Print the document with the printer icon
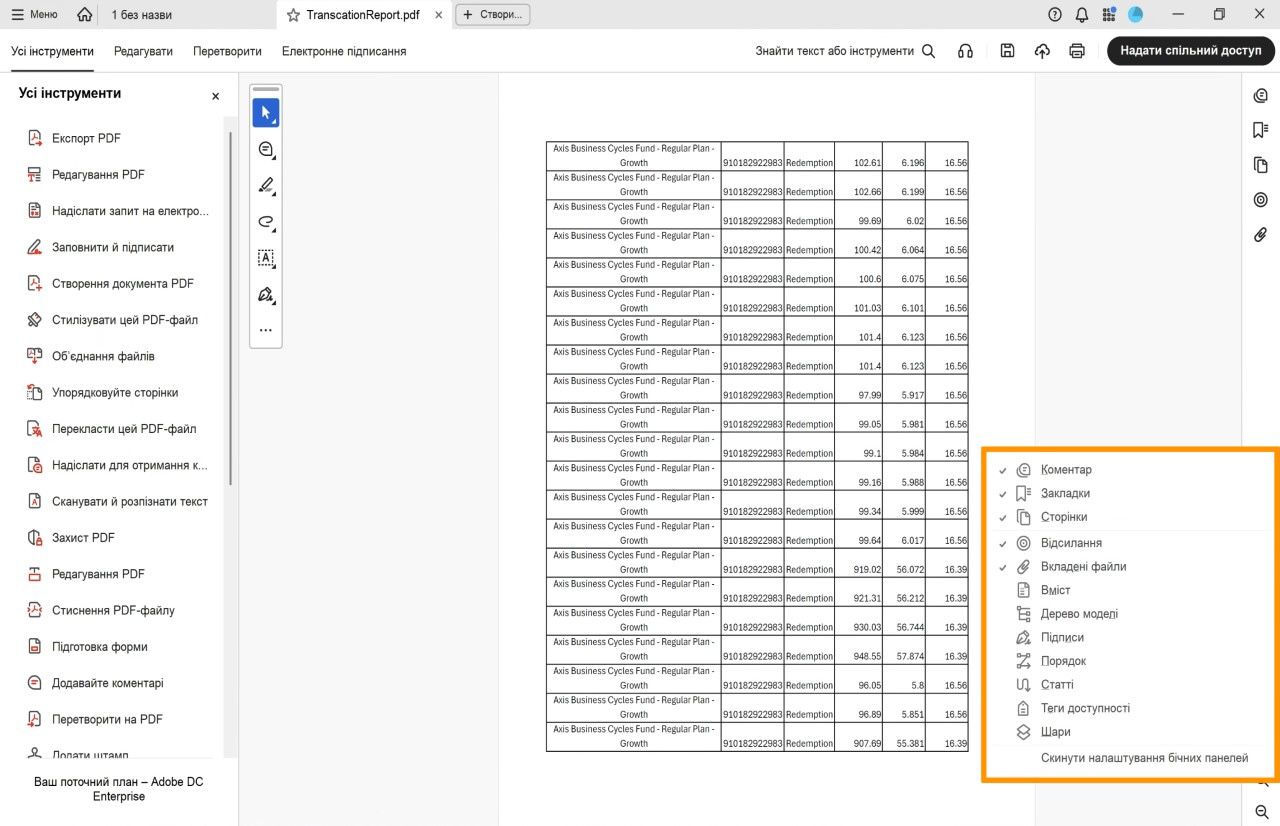The width and height of the screenshot is (1280, 826). 1077,51
